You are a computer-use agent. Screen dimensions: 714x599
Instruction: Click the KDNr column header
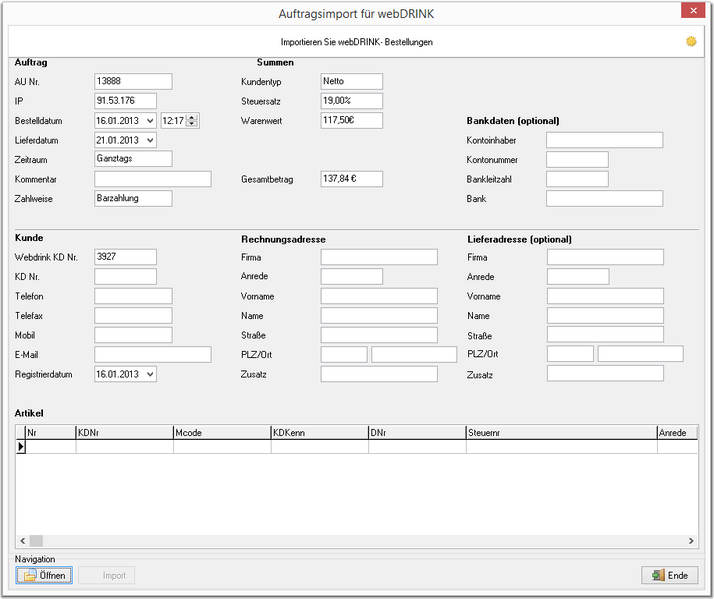[x=124, y=433]
